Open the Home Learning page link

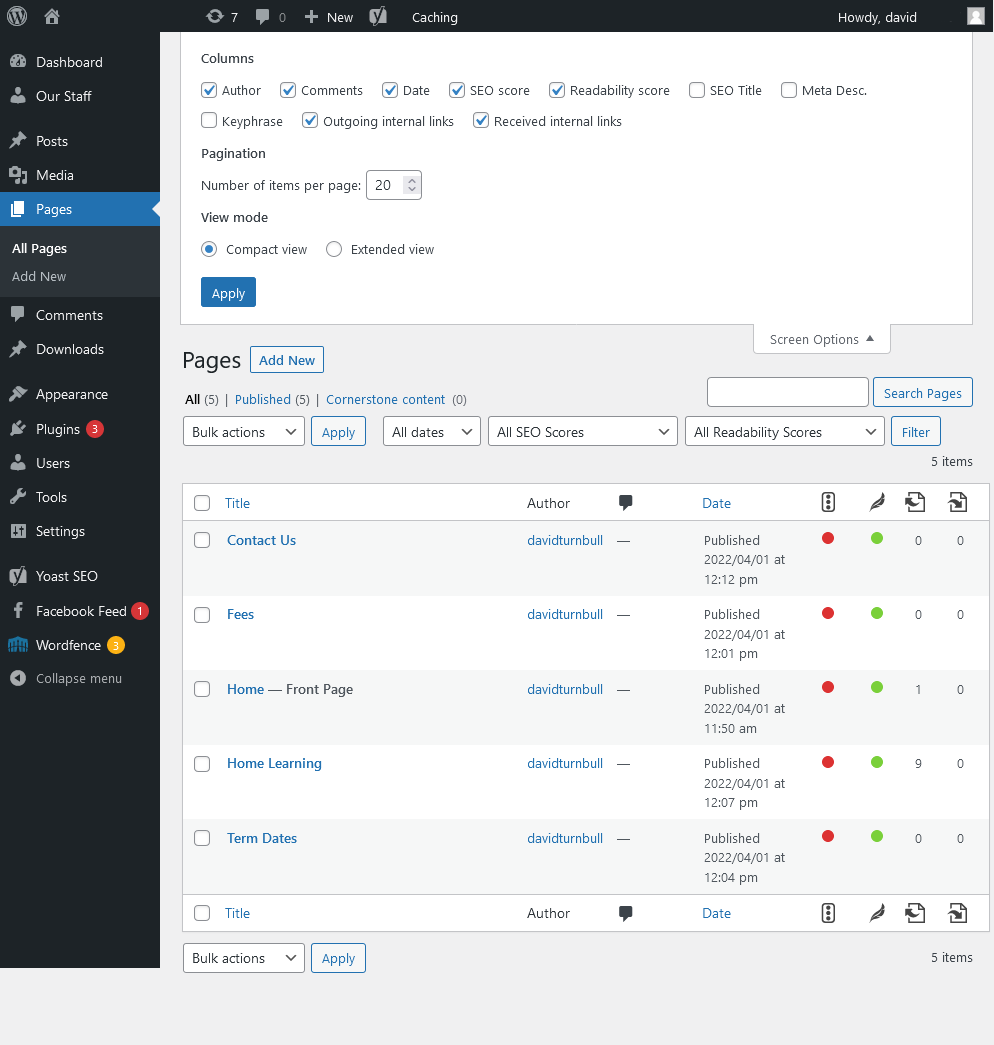tap(274, 763)
